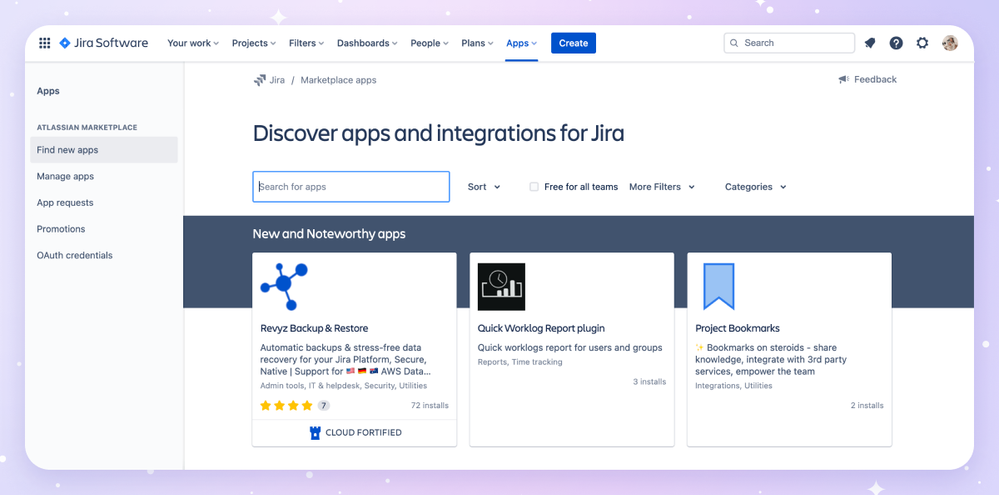This screenshot has width=999, height=495.
Task: Open the More Filters dropdown
Action: [662, 187]
